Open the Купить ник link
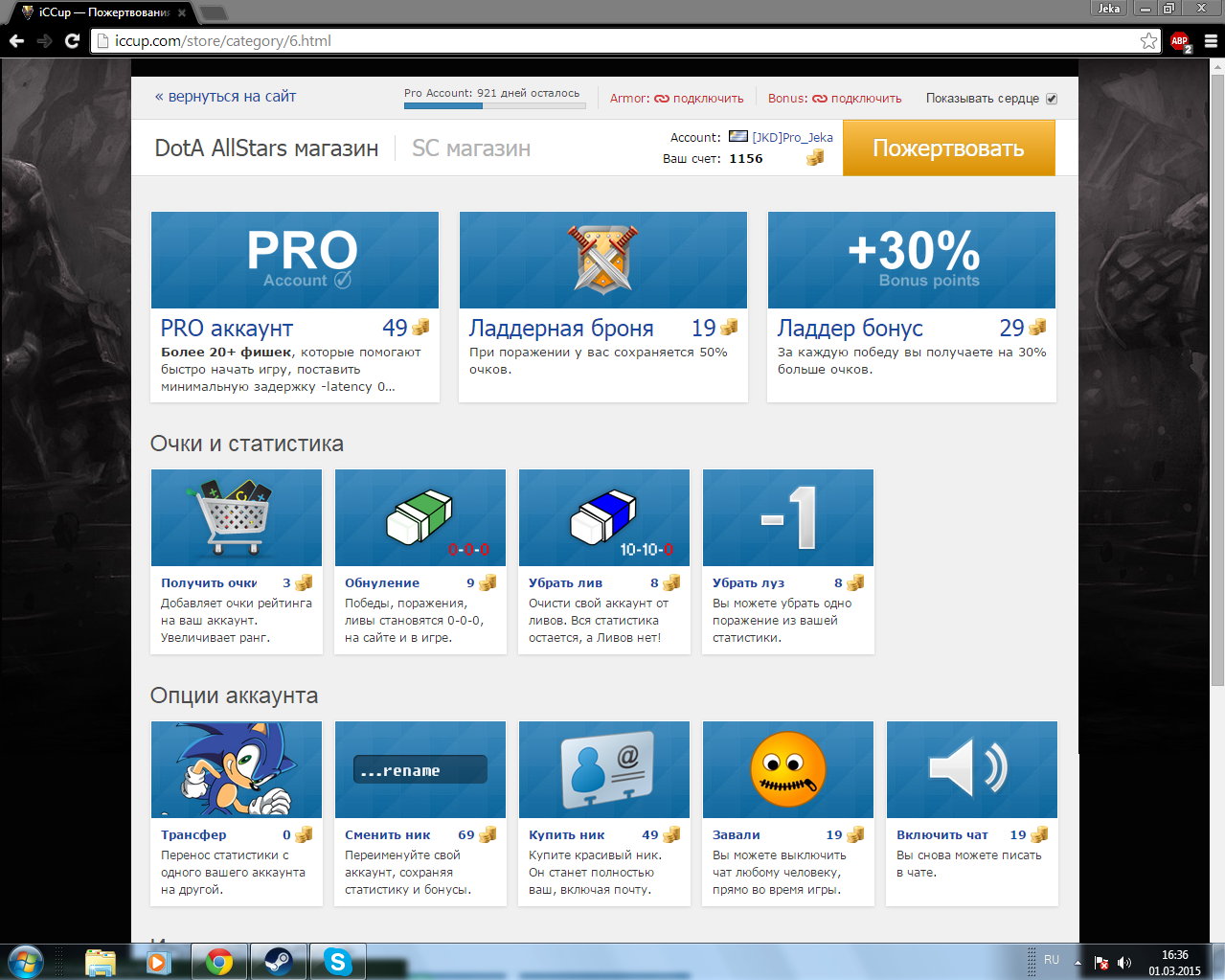The image size is (1225, 980). 567,834
